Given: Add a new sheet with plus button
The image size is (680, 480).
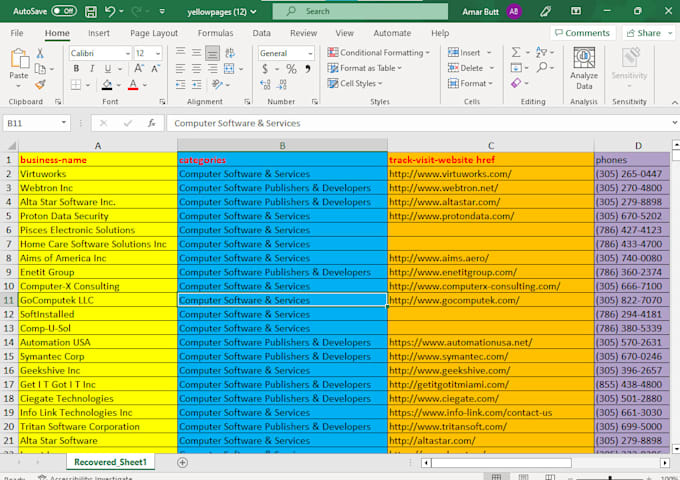Looking at the screenshot, I should [183, 462].
